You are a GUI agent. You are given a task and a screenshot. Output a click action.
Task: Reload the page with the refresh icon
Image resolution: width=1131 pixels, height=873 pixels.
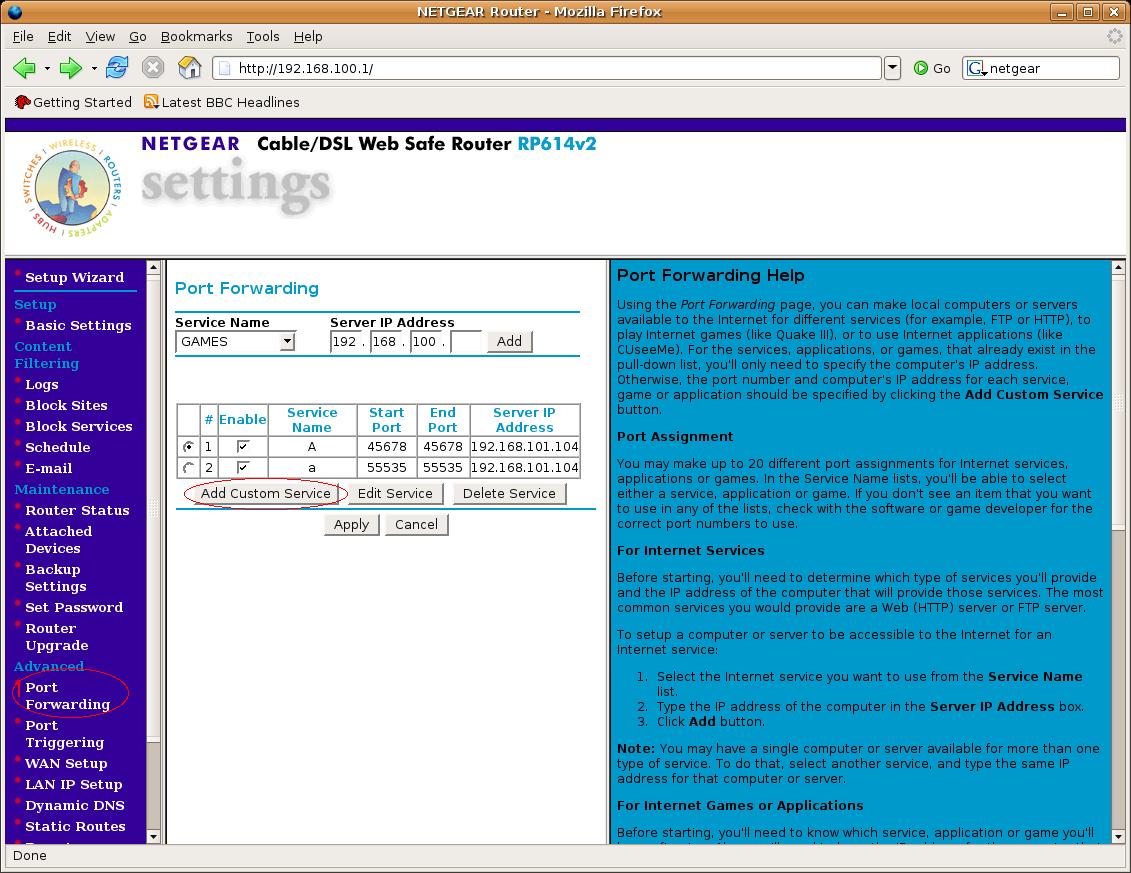click(117, 68)
